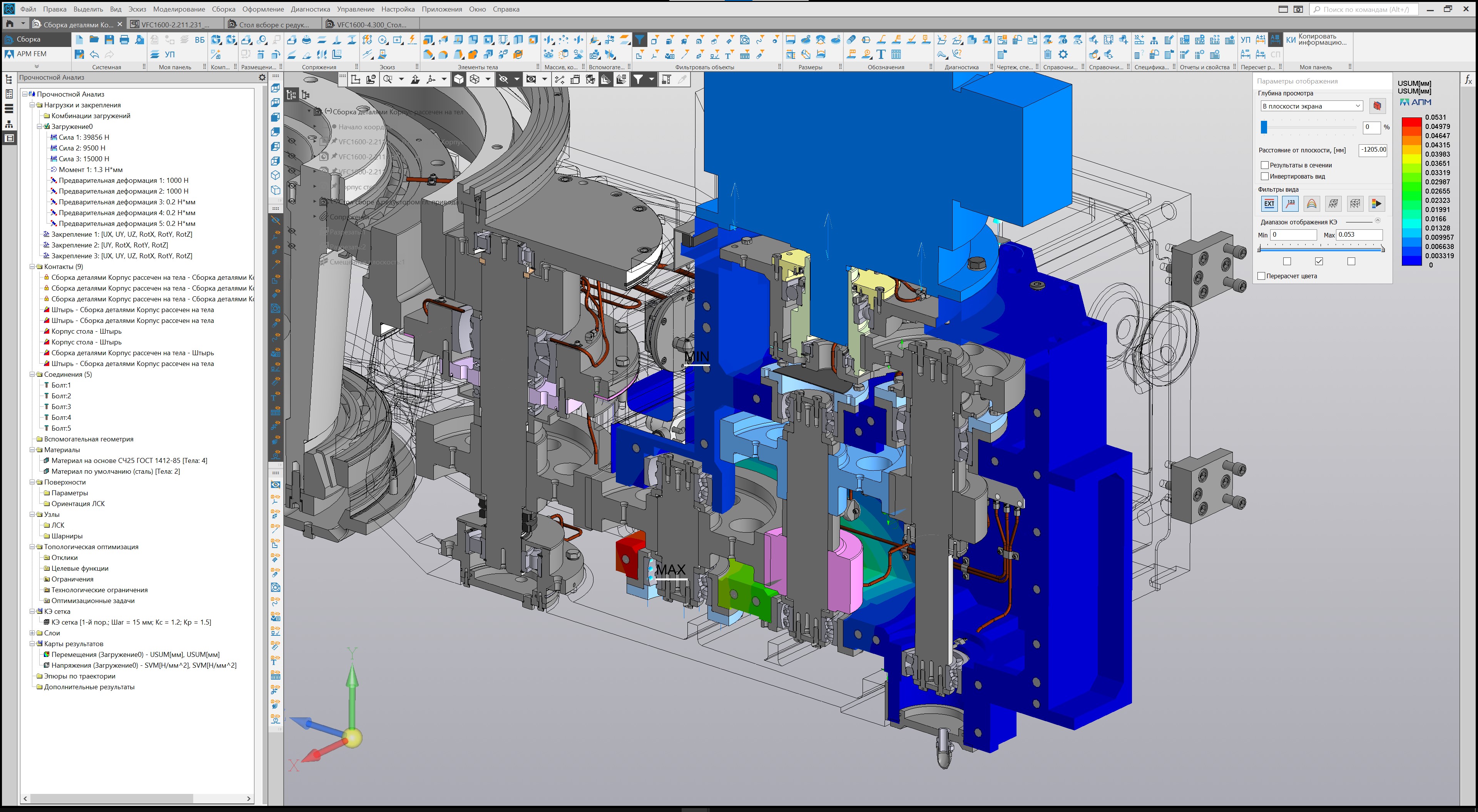This screenshot has height=812, width=1478.
Task: Click the view depth slider handle
Action: pos(1264,127)
